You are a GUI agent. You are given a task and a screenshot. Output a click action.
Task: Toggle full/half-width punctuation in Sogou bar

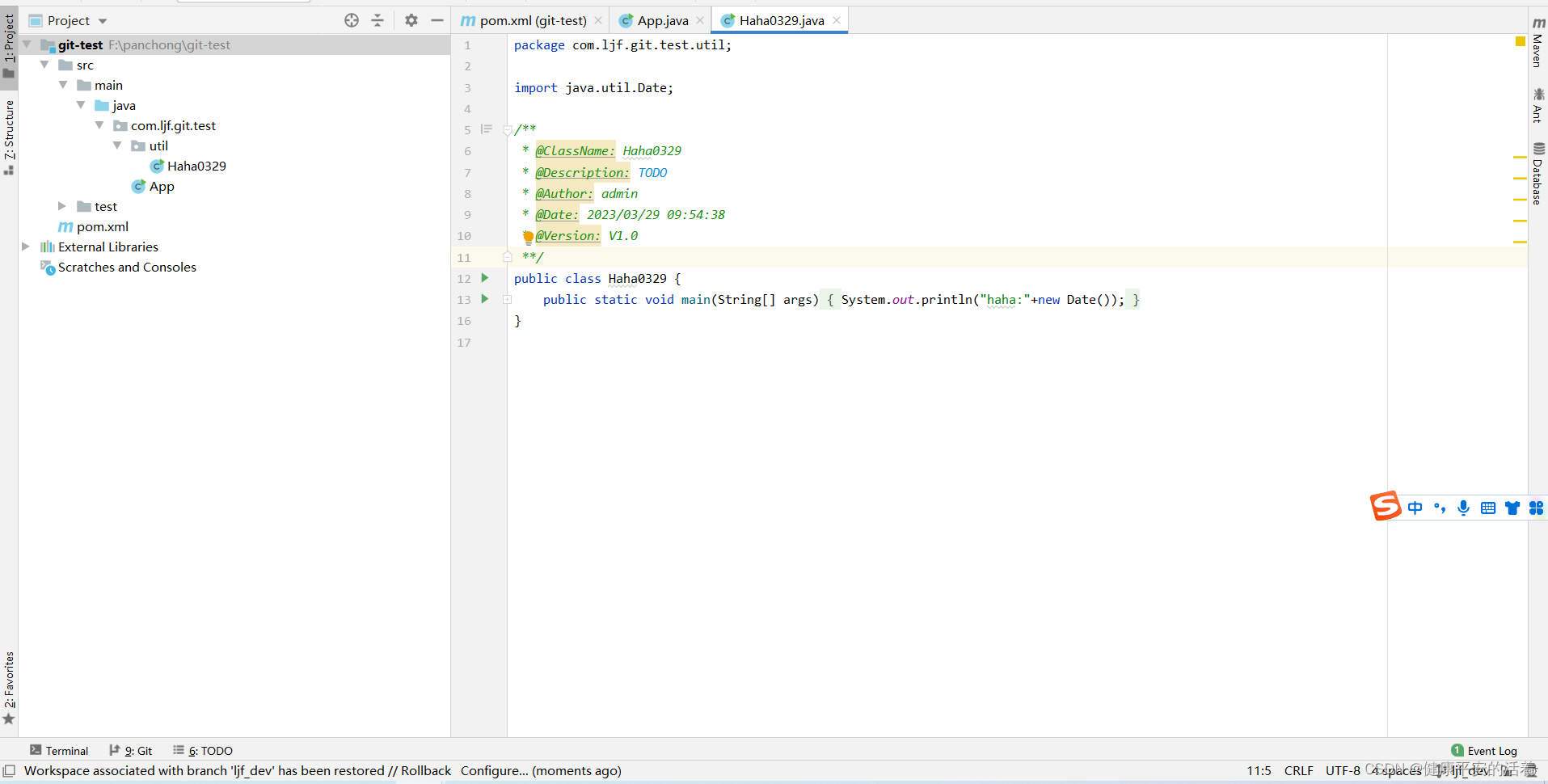pyautogui.click(x=1440, y=508)
